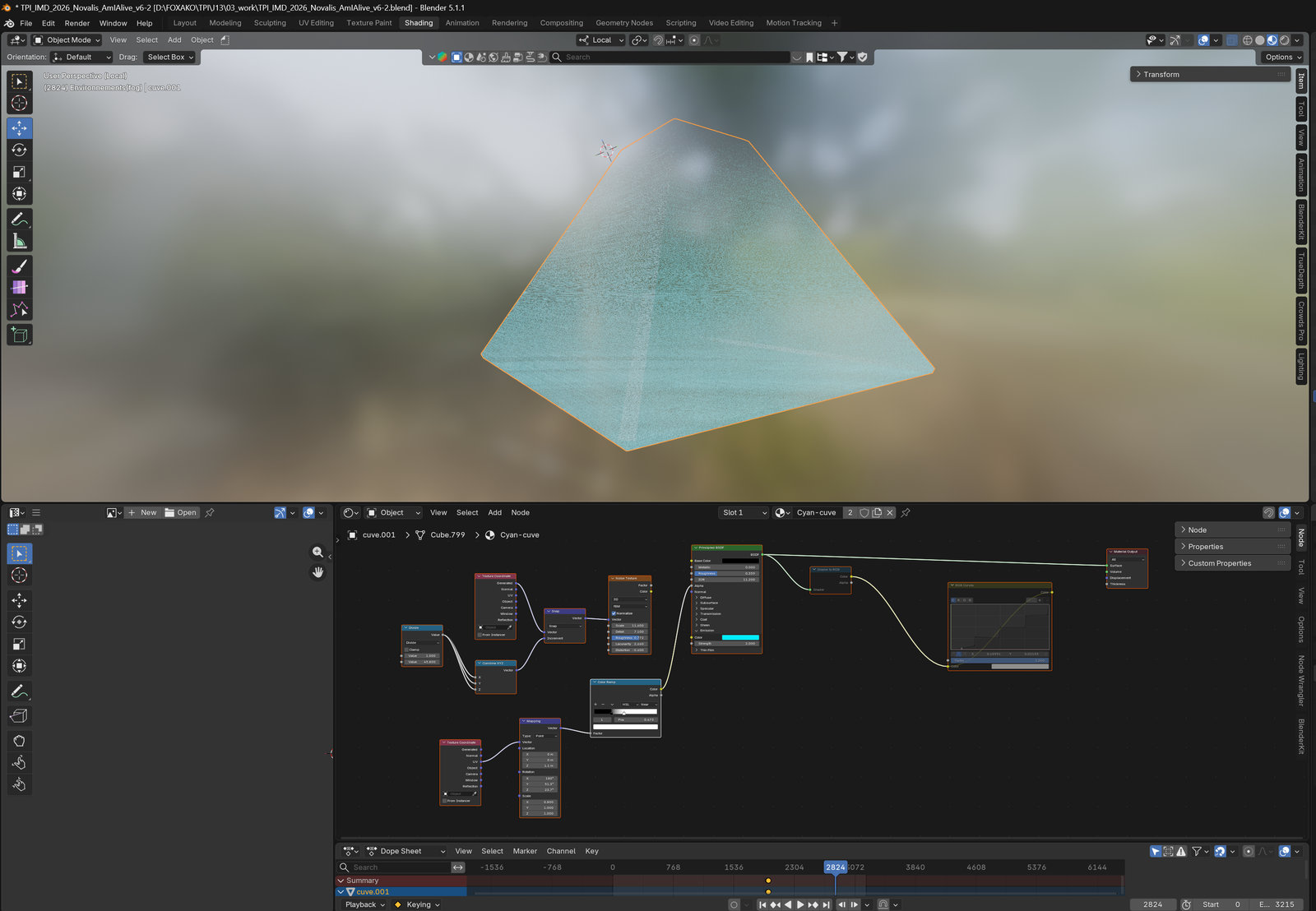Select the Grab brush tool in image editor

click(20, 740)
